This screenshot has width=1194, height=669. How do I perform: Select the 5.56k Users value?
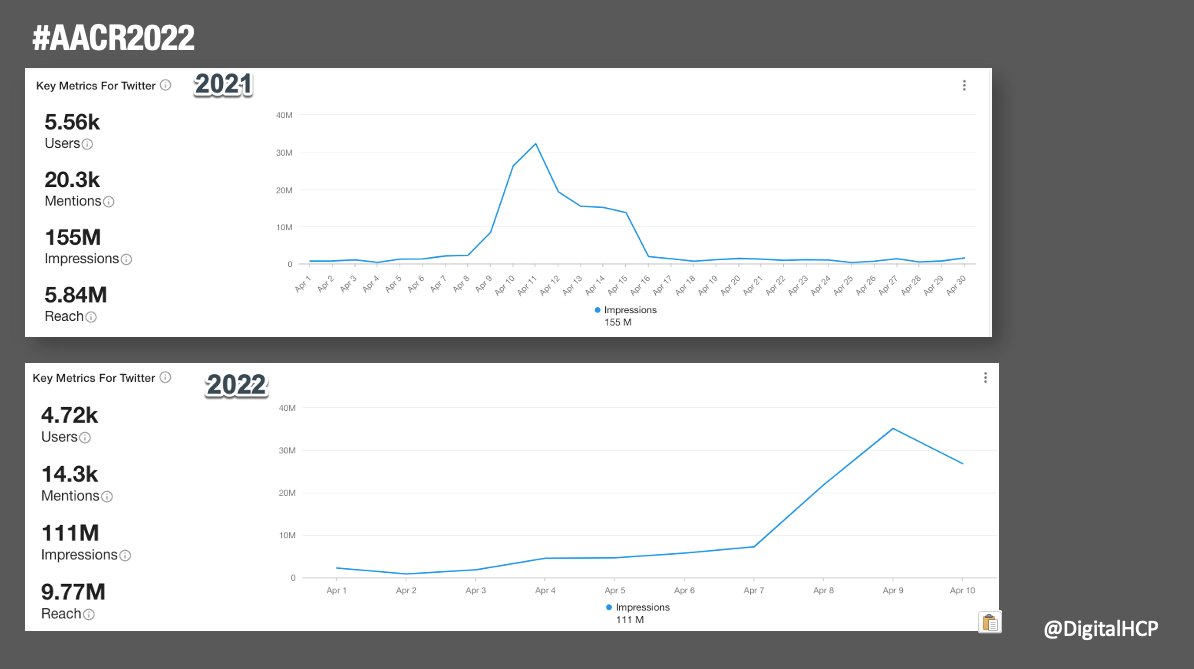tap(72, 122)
